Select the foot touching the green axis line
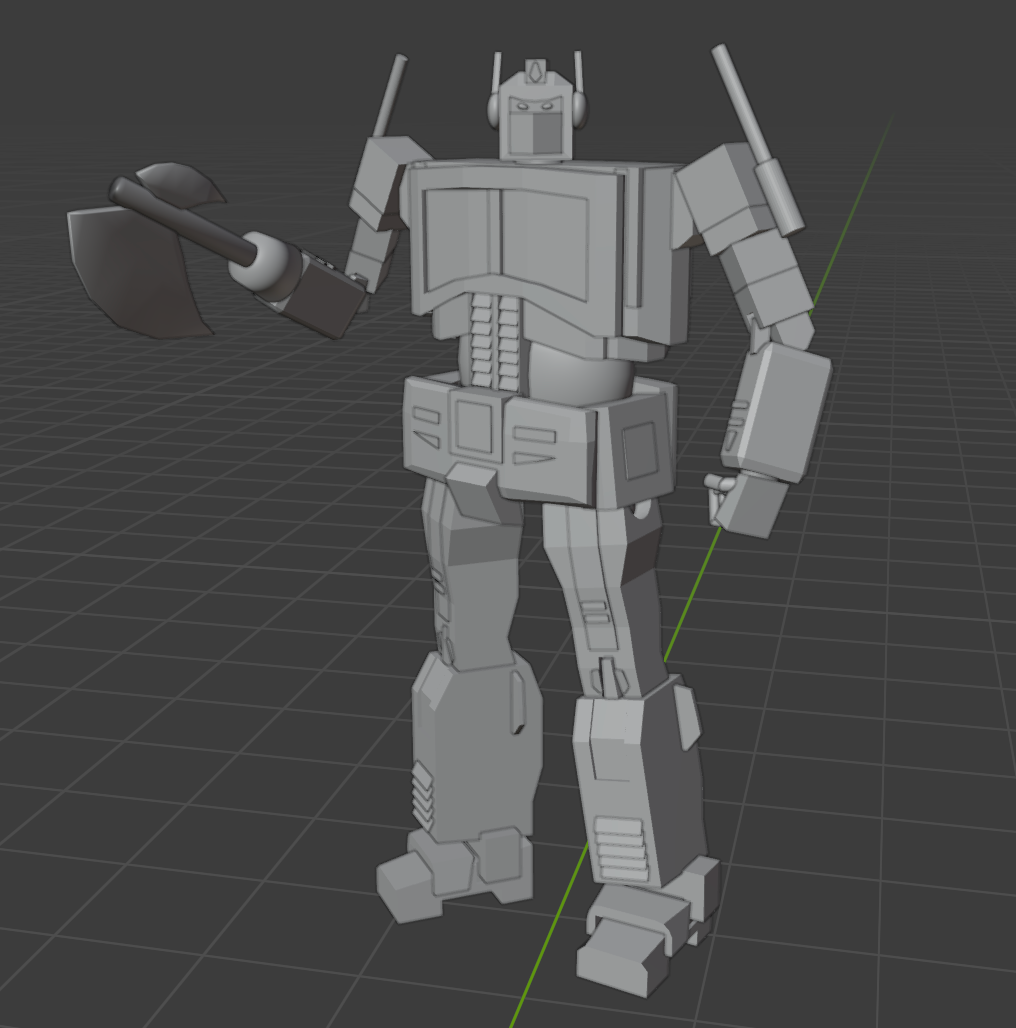The height and width of the screenshot is (1028, 1016). [646, 931]
